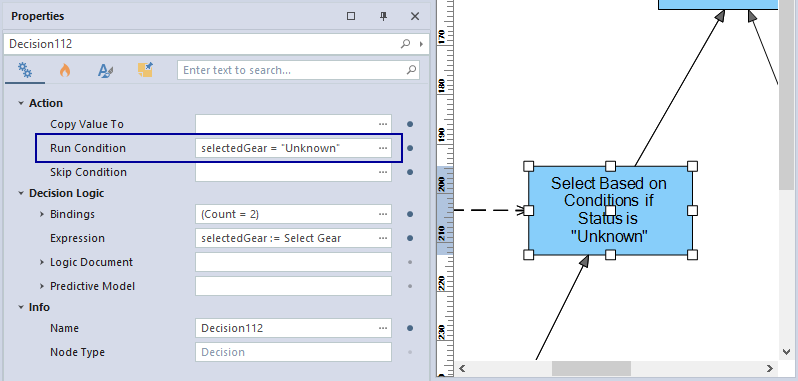Click the search magnifier in Decision112 box
This screenshot has height=381, width=798.
click(x=405, y=44)
